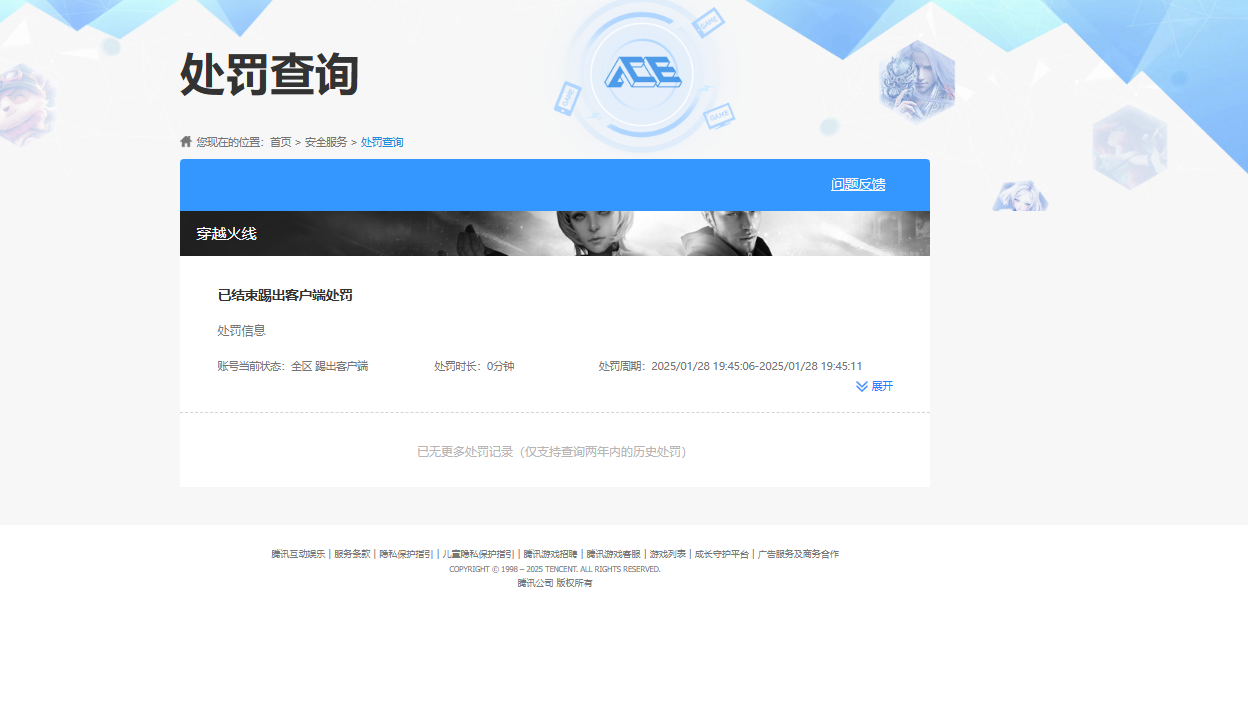Open 成长守护平台 footer link
This screenshot has width=1248, height=705.
(x=721, y=554)
